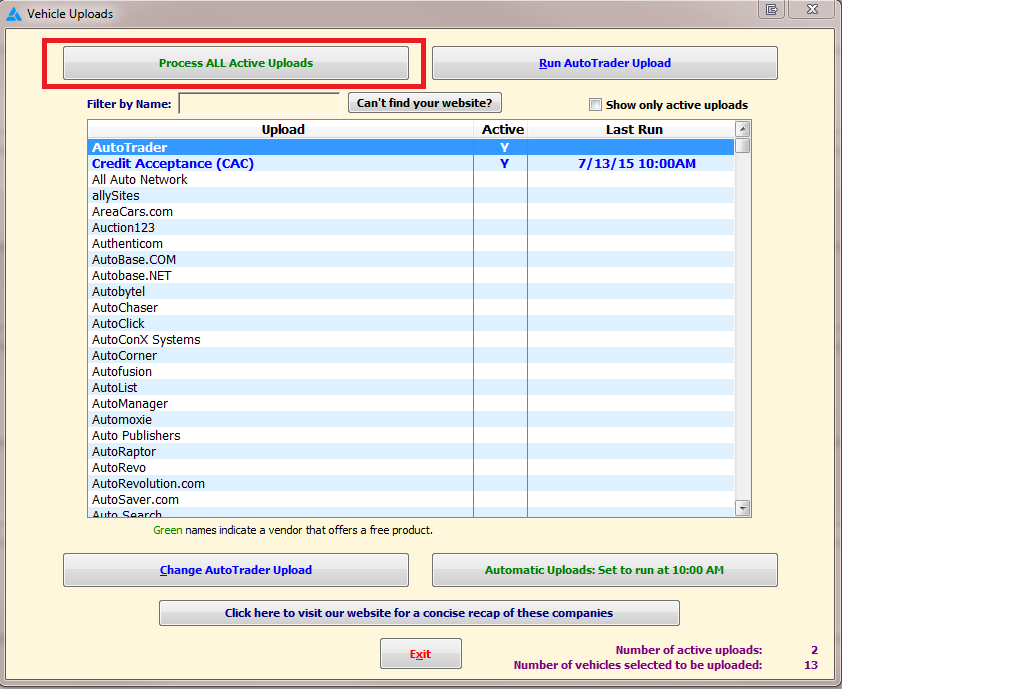Select AutoRevo entry

[411, 467]
